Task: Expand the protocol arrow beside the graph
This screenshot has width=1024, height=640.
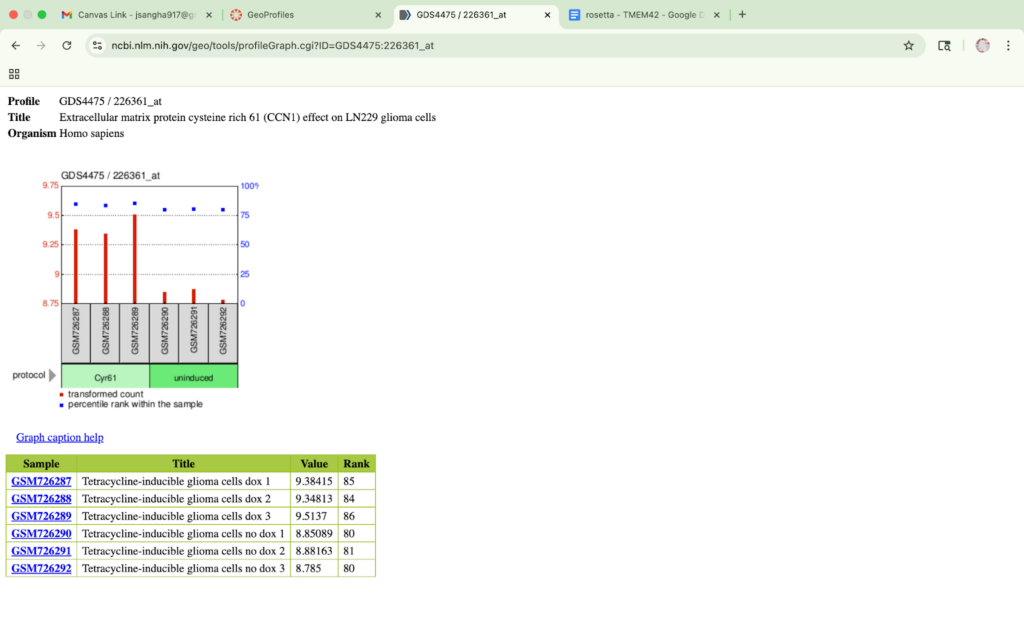Action: pyautogui.click(x=53, y=375)
